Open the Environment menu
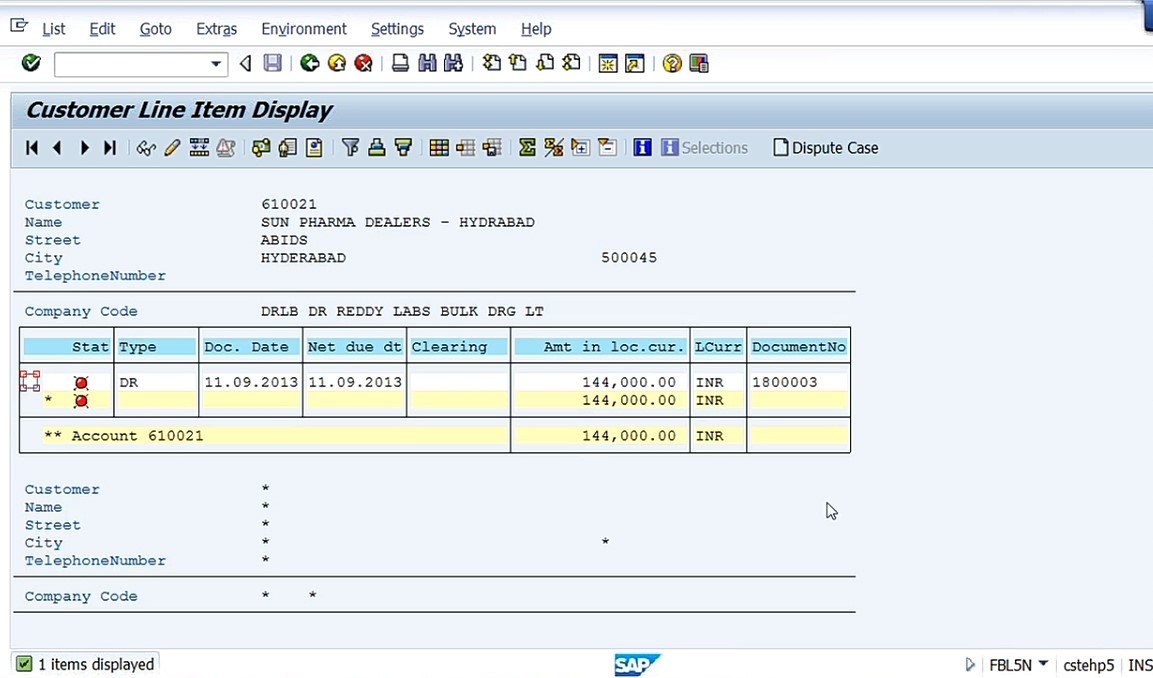The image size is (1153, 678). click(x=304, y=29)
